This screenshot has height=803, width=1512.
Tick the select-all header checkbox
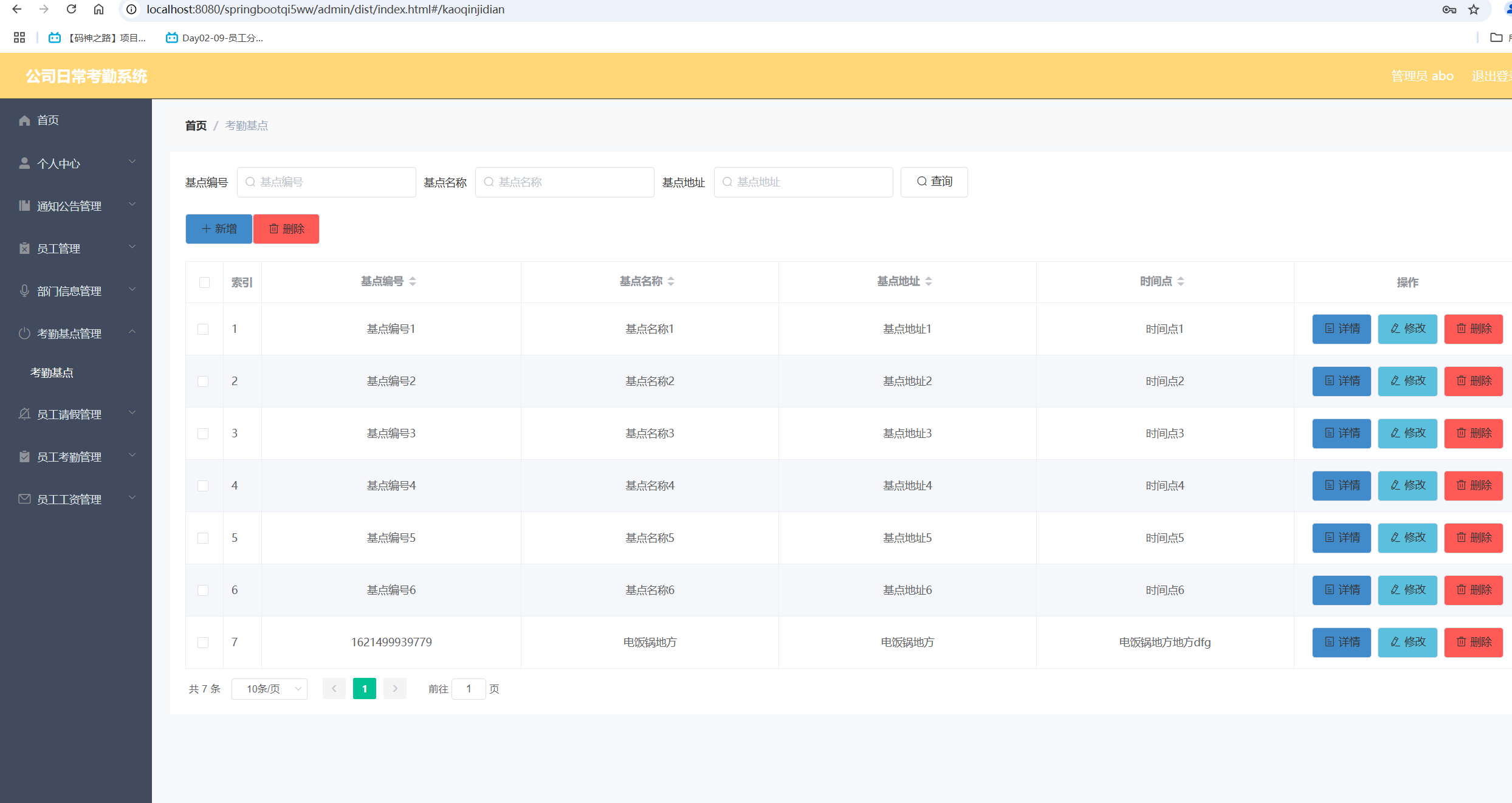(x=204, y=282)
